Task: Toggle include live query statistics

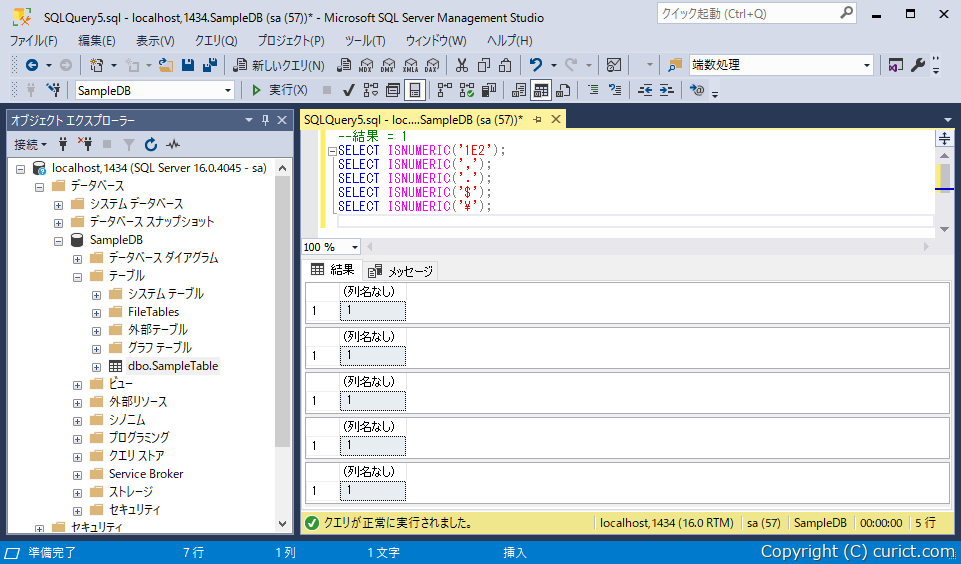Action: tap(467, 91)
